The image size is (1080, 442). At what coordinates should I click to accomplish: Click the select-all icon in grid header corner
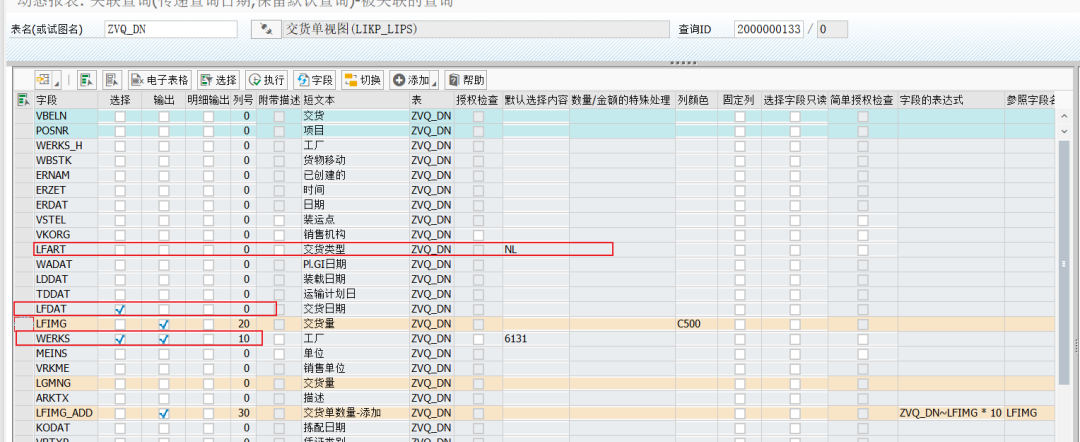coord(23,101)
